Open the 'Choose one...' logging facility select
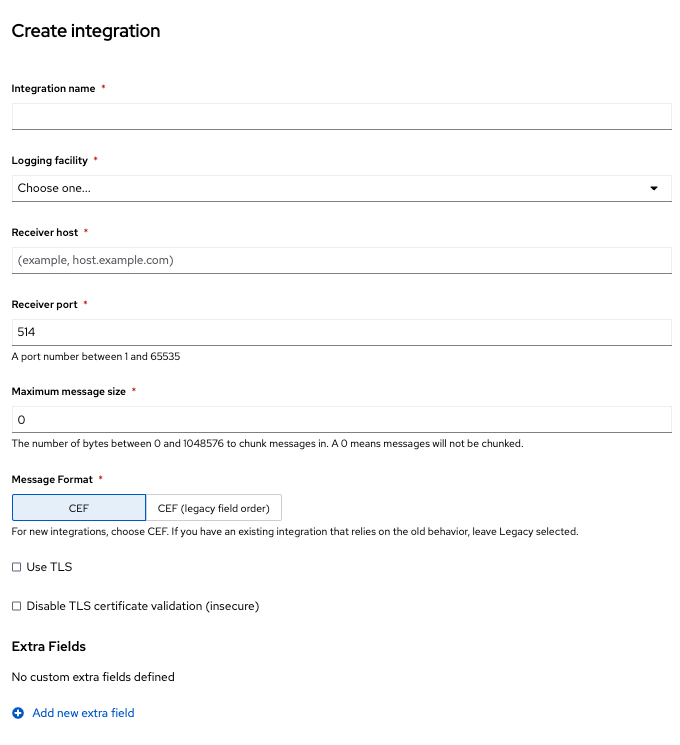Viewport: 680px width, 745px height. (x=330, y=188)
